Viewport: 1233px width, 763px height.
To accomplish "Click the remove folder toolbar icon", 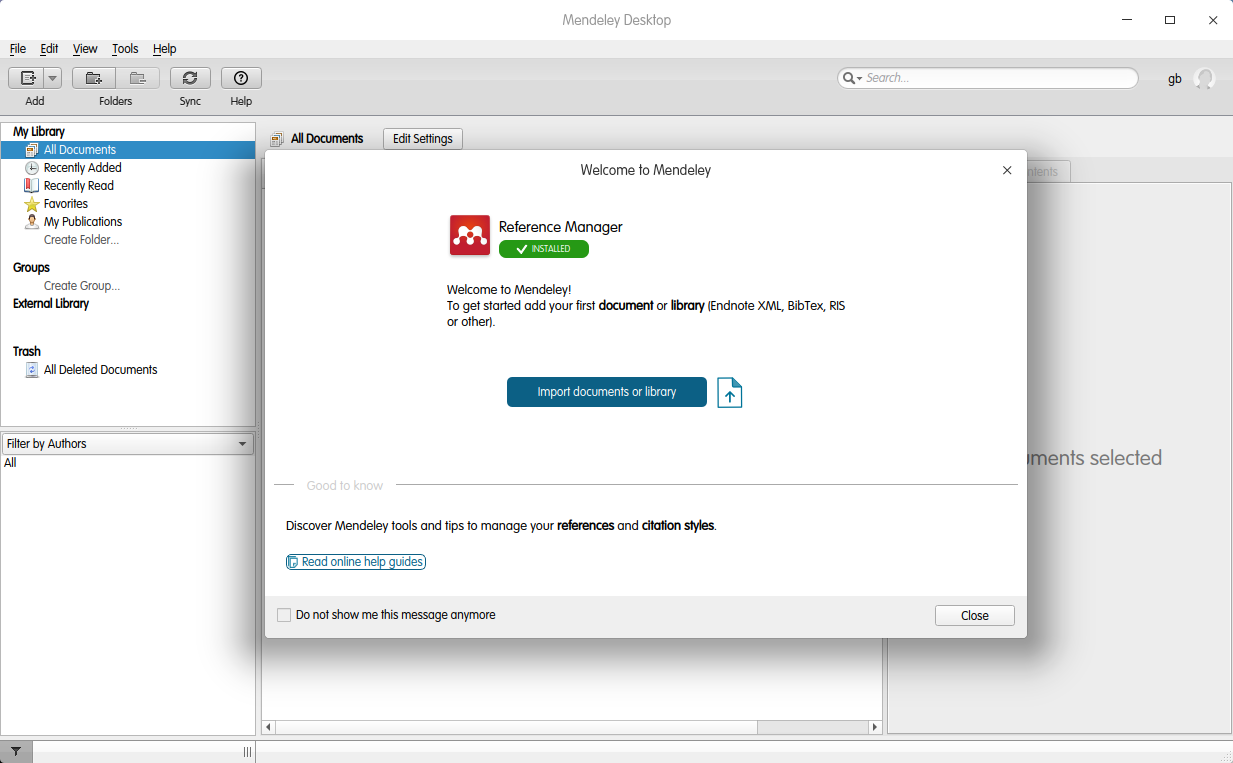I will [137, 78].
